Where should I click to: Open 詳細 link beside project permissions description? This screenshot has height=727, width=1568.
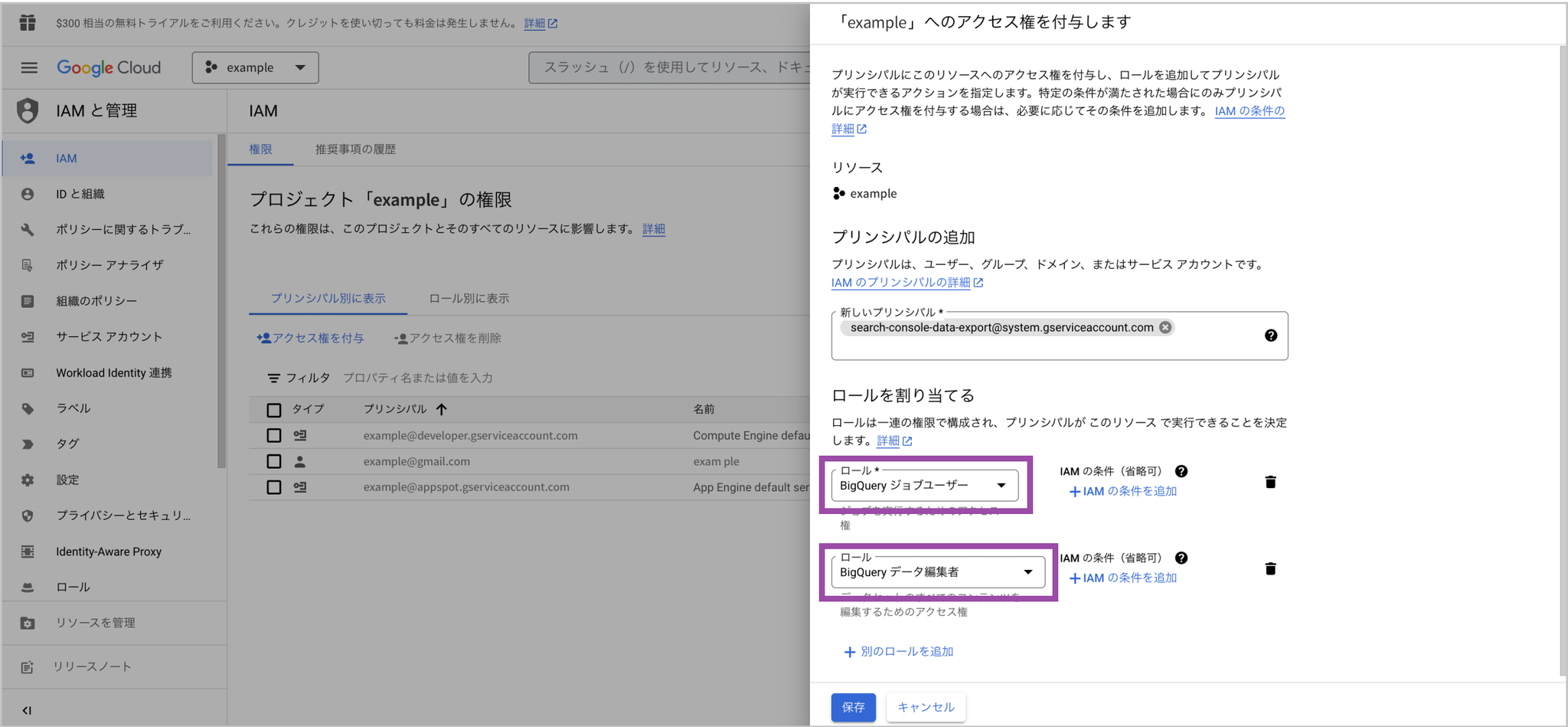653,228
